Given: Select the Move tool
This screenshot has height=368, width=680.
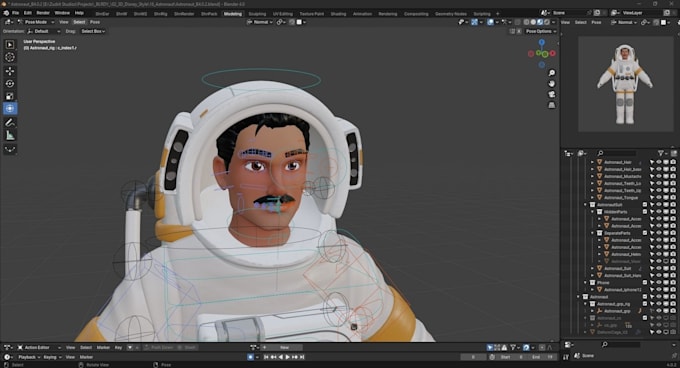Looking at the screenshot, I should 10,71.
